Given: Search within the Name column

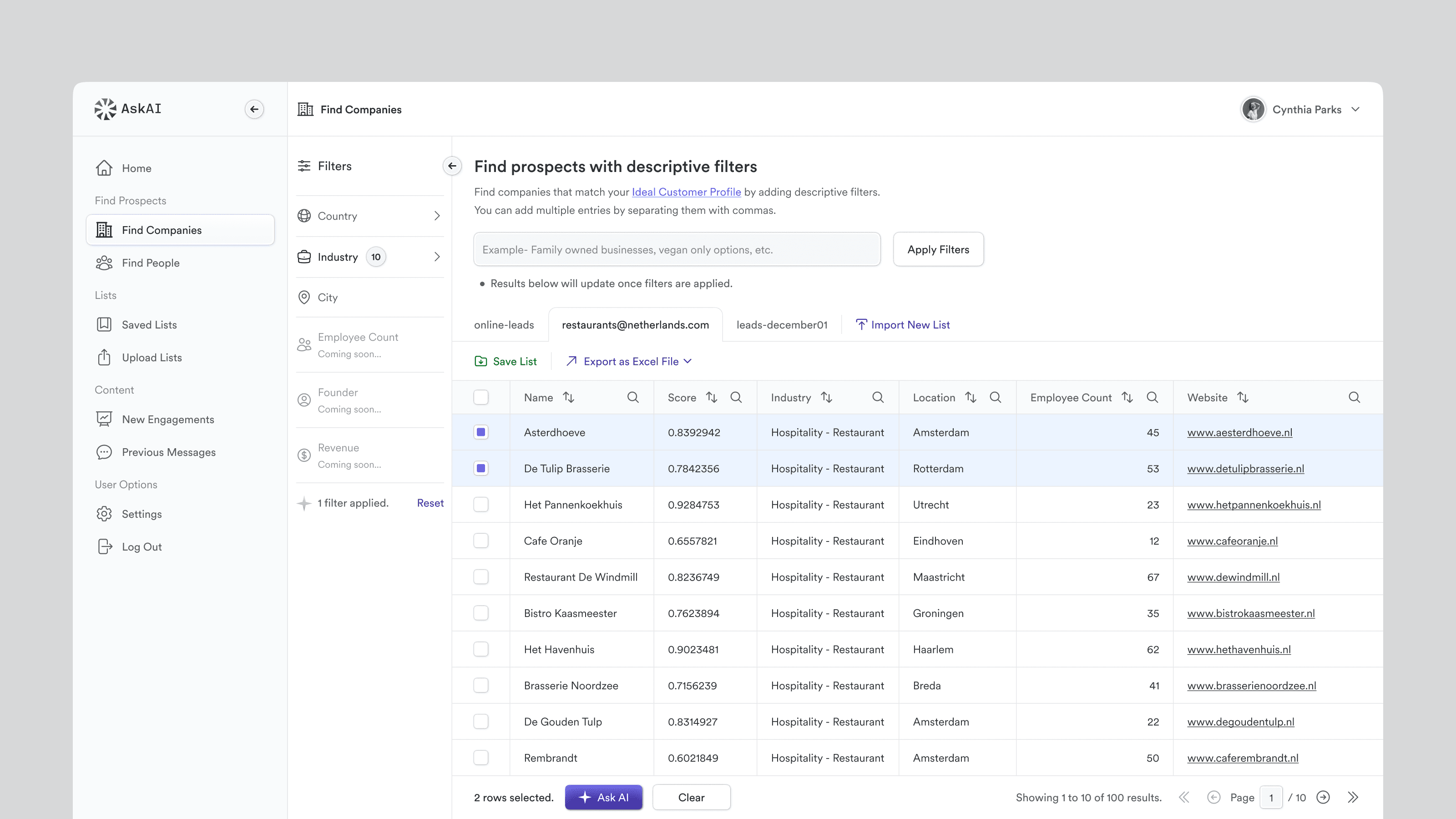Looking at the screenshot, I should [x=633, y=397].
